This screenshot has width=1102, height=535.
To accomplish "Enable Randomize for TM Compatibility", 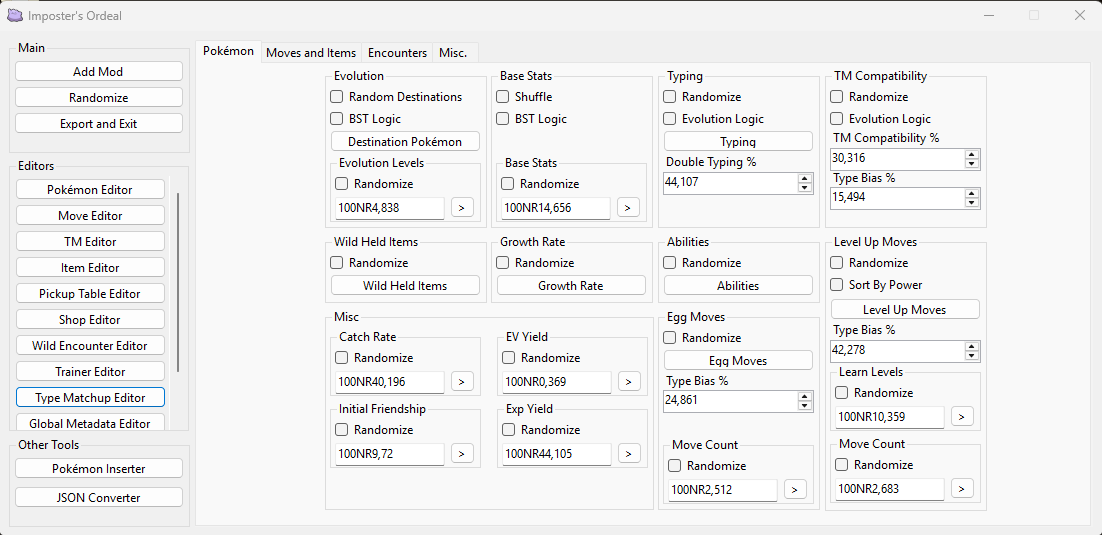I will coord(836,96).
